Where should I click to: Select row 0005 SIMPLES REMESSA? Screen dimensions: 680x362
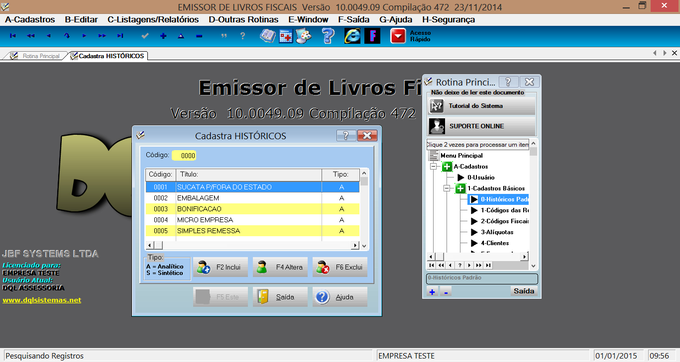[252, 231]
